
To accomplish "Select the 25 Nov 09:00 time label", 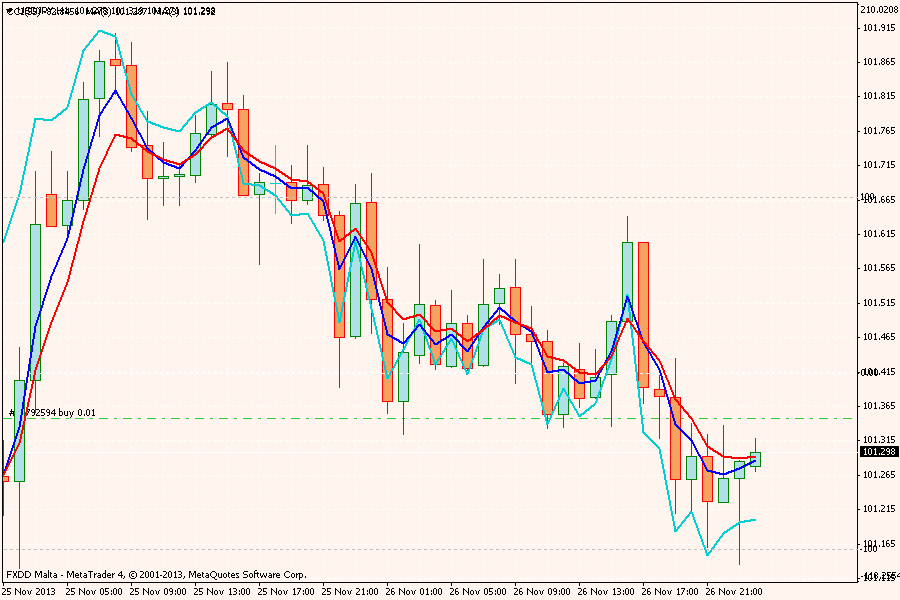I will click(x=158, y=591).
